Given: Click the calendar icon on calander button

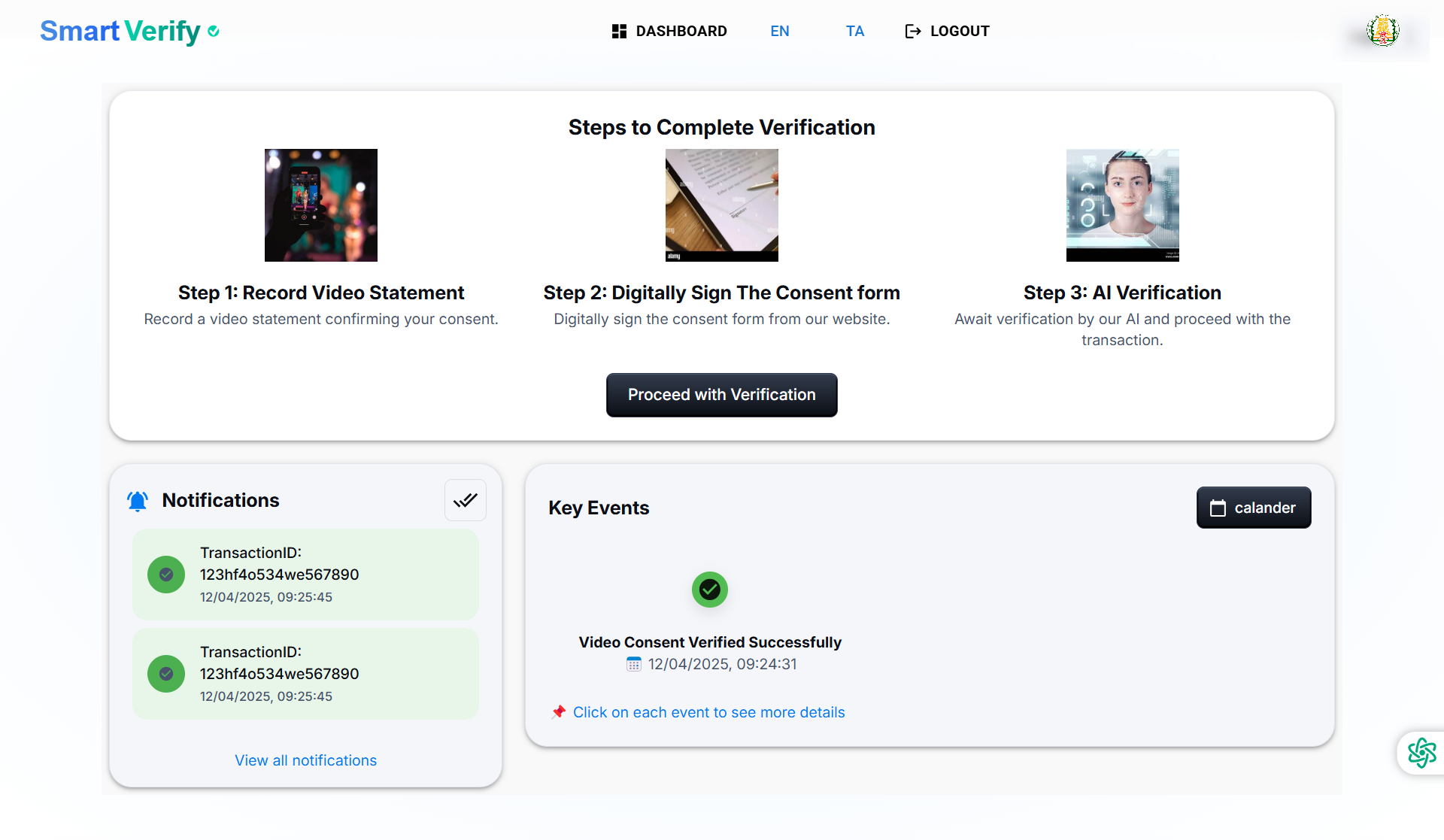Looking at the screenshot, I should click(1218, 508).
